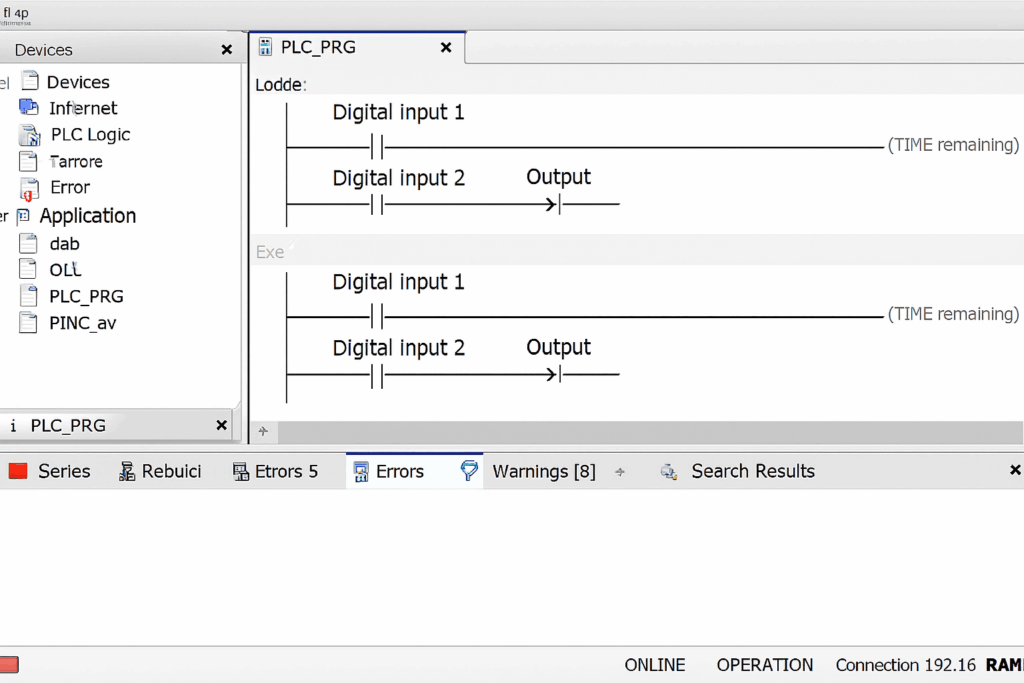Close the messages panel
This screenshot has height=683, width=1024.
pyautogui.click(x=1015, y=470)
